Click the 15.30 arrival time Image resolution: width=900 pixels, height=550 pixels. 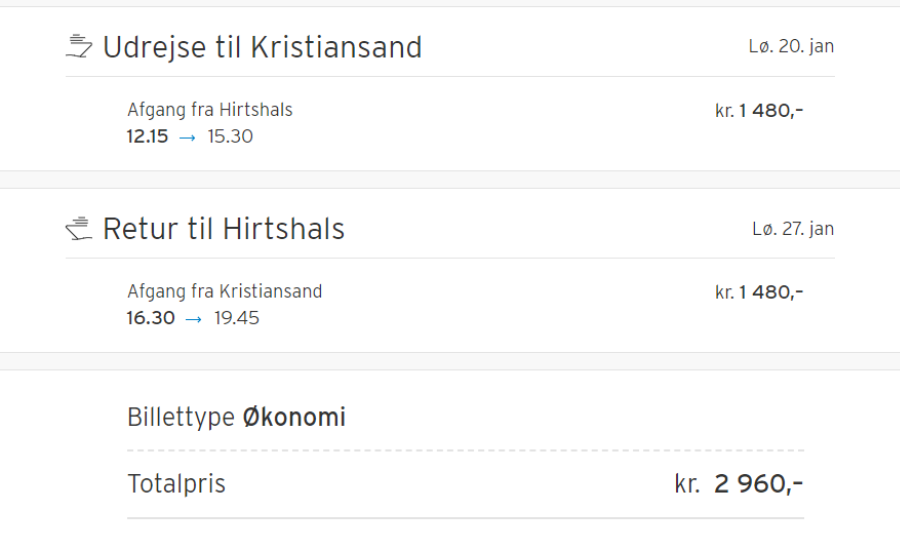(230, 137)
